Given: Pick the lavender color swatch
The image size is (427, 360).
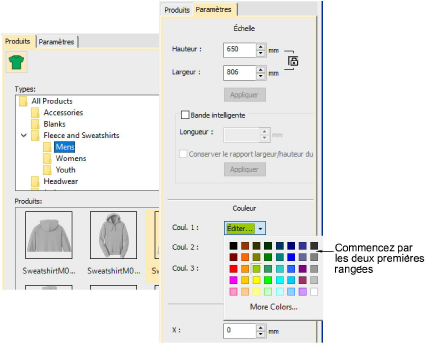Looking at the screenshot, I should click(303, 292).
